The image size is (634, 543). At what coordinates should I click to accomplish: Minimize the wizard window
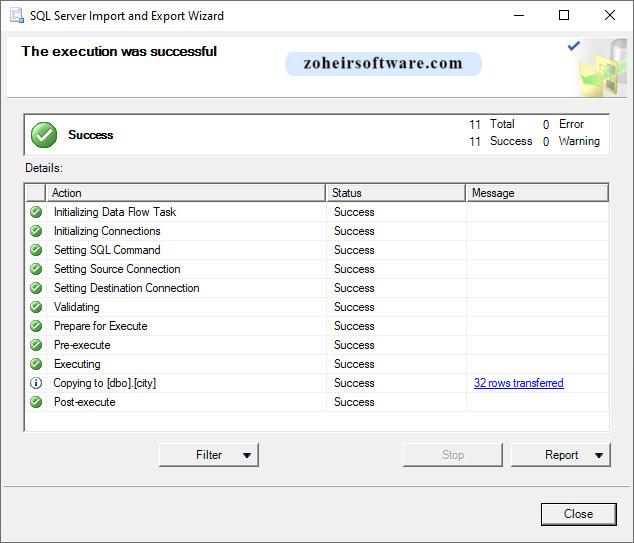(x=519, y=15)
